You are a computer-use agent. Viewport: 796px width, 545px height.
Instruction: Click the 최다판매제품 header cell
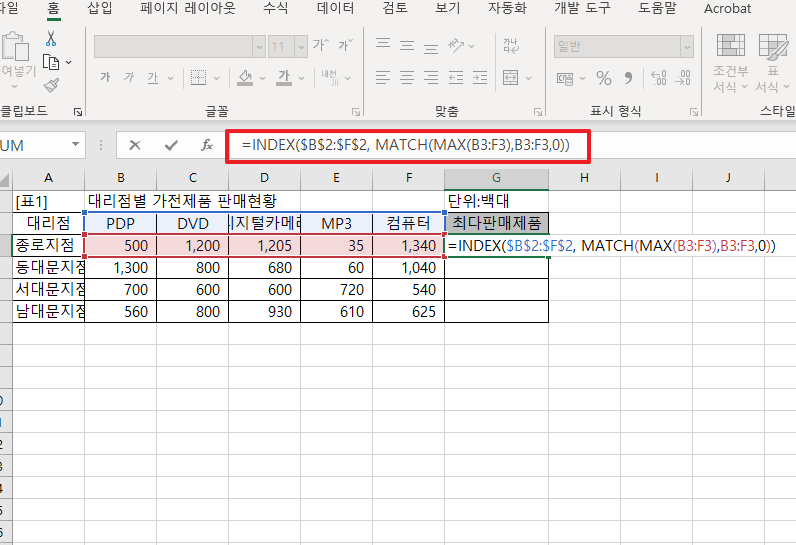pos(496,223)
